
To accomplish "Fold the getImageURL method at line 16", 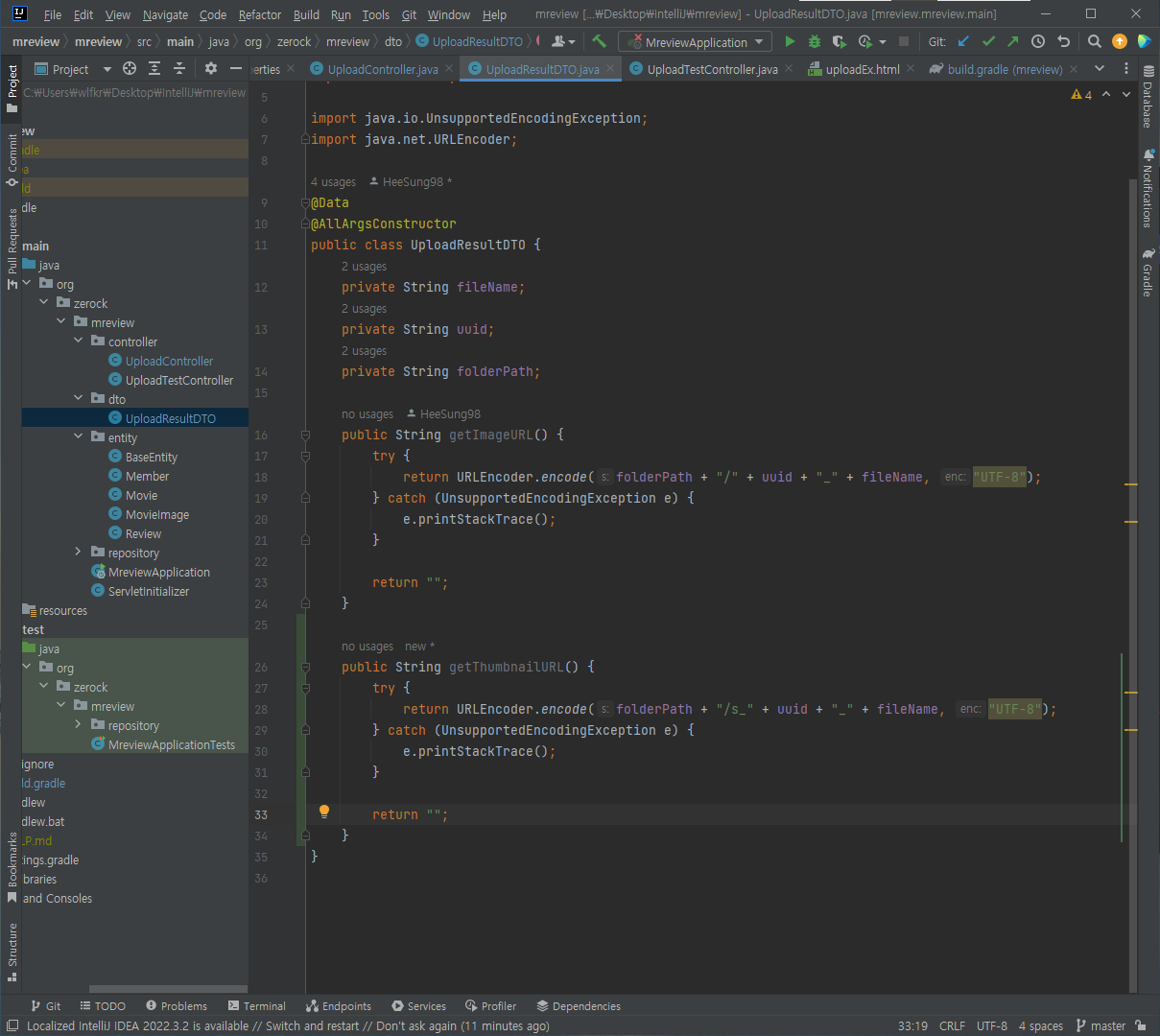I will click(305, 435).
